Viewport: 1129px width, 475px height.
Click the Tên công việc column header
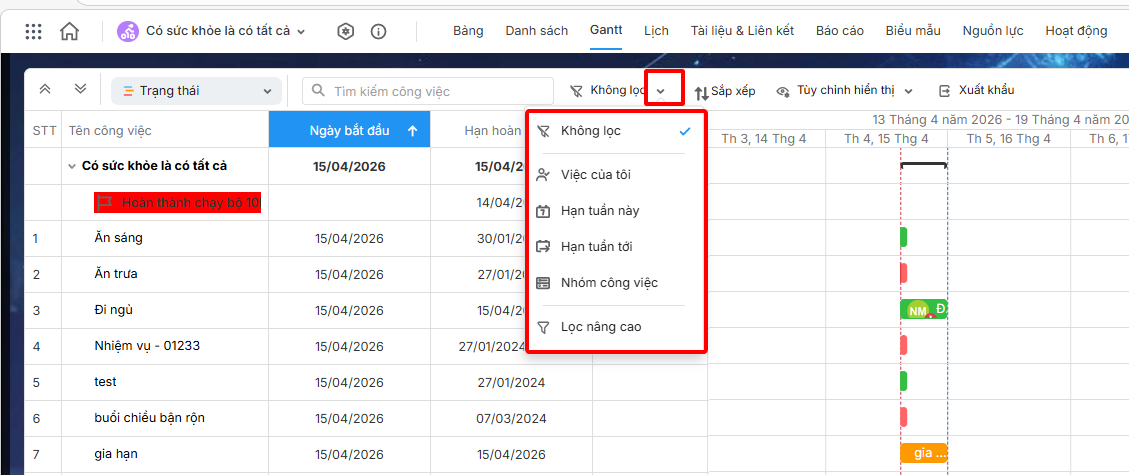coord(165,130)
